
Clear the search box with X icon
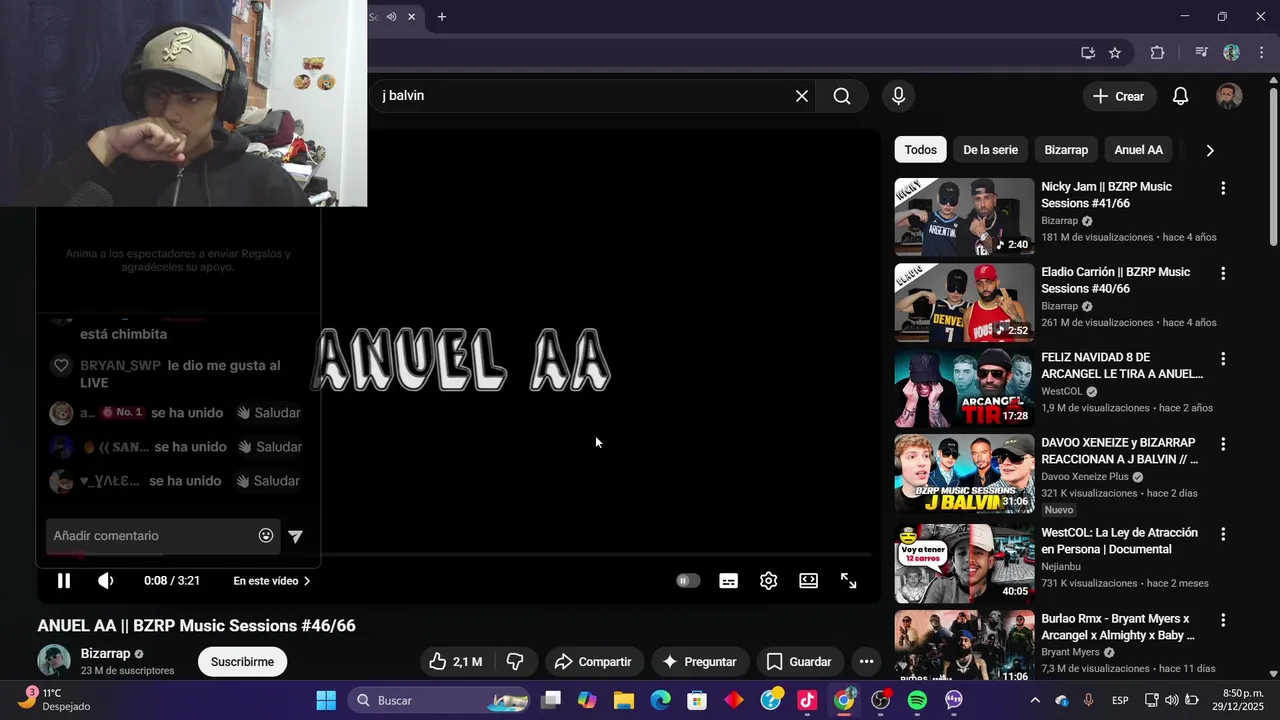[x=802, y=96]
